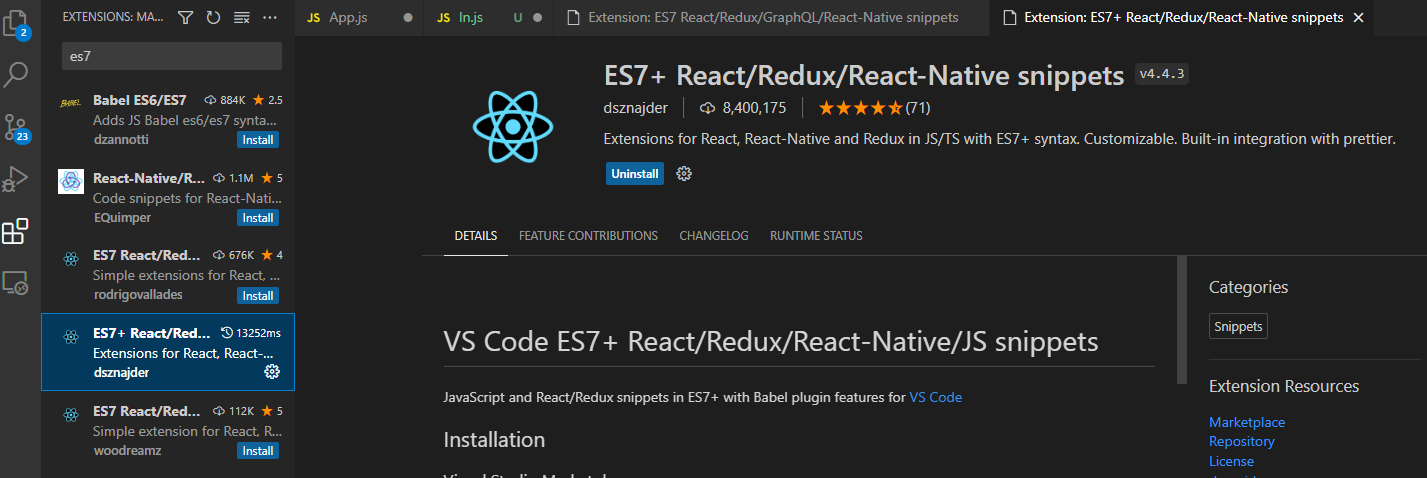Click the extension details scrollbar
Screen dimensions: 1427x478
(1182, 320)
